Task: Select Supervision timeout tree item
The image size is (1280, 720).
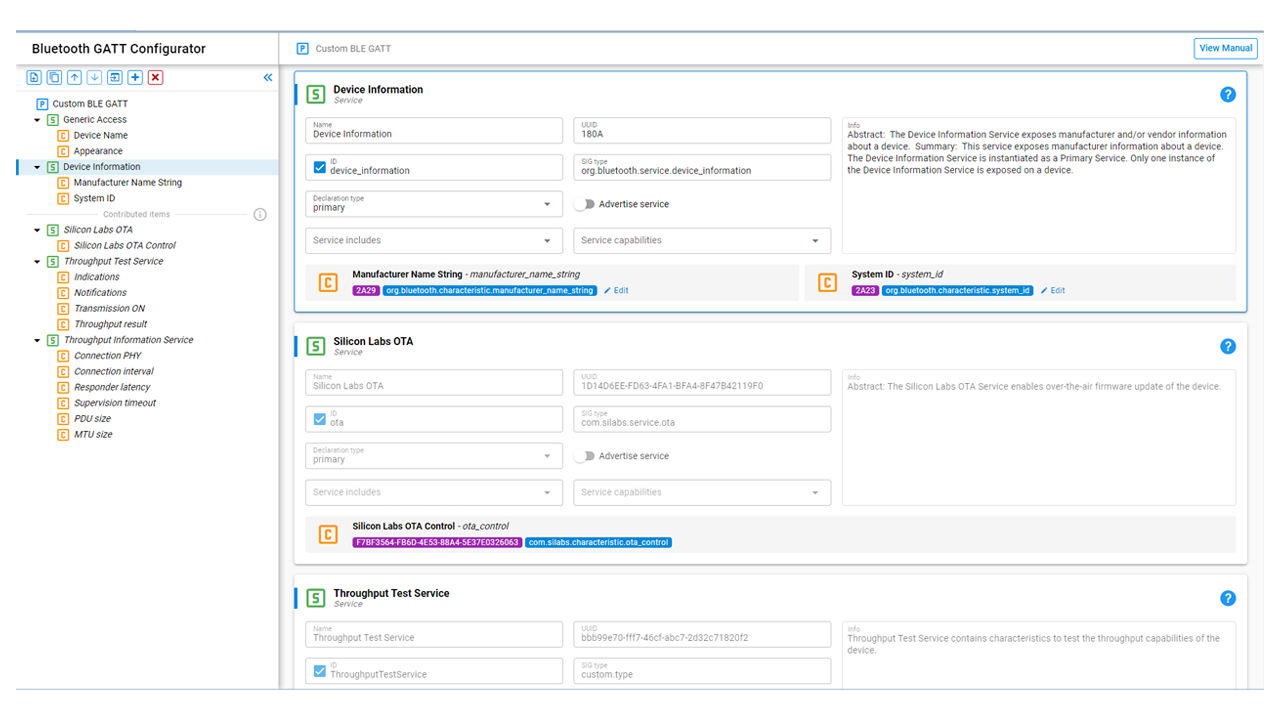Action: (115, 403)
